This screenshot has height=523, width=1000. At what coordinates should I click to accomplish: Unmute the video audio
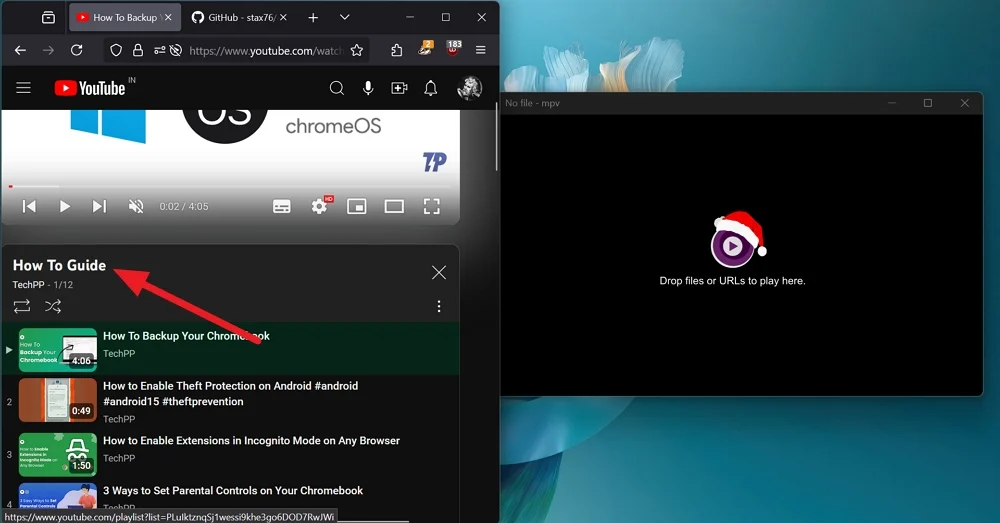pyautogui.click(x=136, y=206)
